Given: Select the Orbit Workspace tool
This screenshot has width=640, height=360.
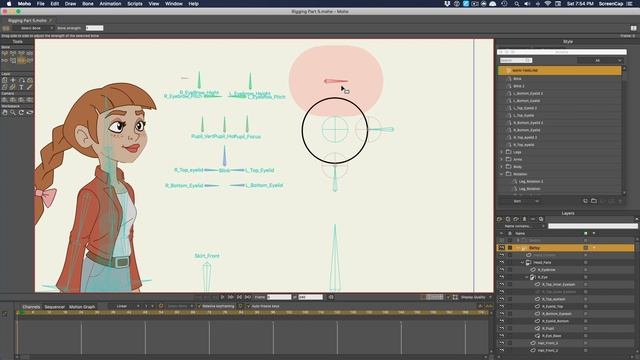Looking at the screenshot, I should pyautogui.click(x=29, y=112).
